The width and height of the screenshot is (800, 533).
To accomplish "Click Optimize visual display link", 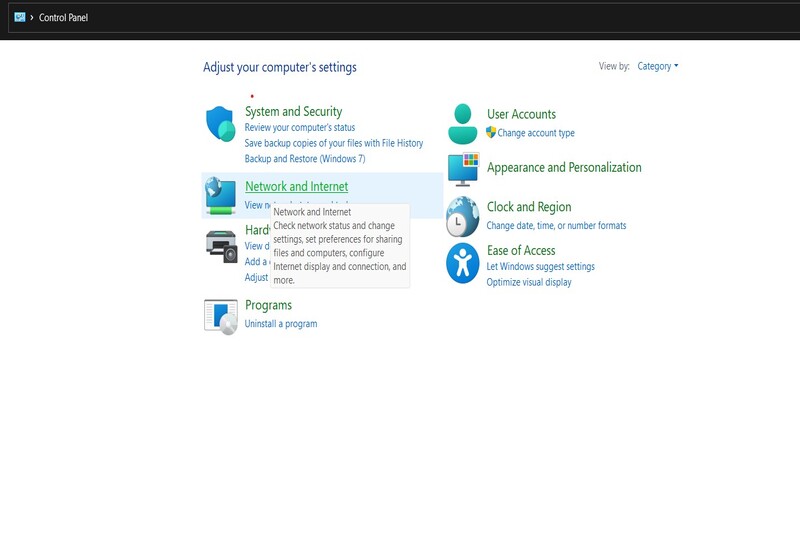I will point(529,282).
